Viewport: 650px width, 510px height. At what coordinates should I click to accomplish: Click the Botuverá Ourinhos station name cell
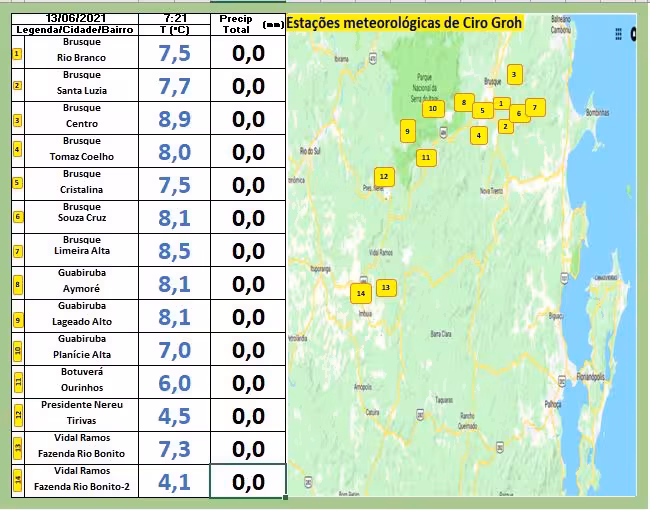[81, 382]
